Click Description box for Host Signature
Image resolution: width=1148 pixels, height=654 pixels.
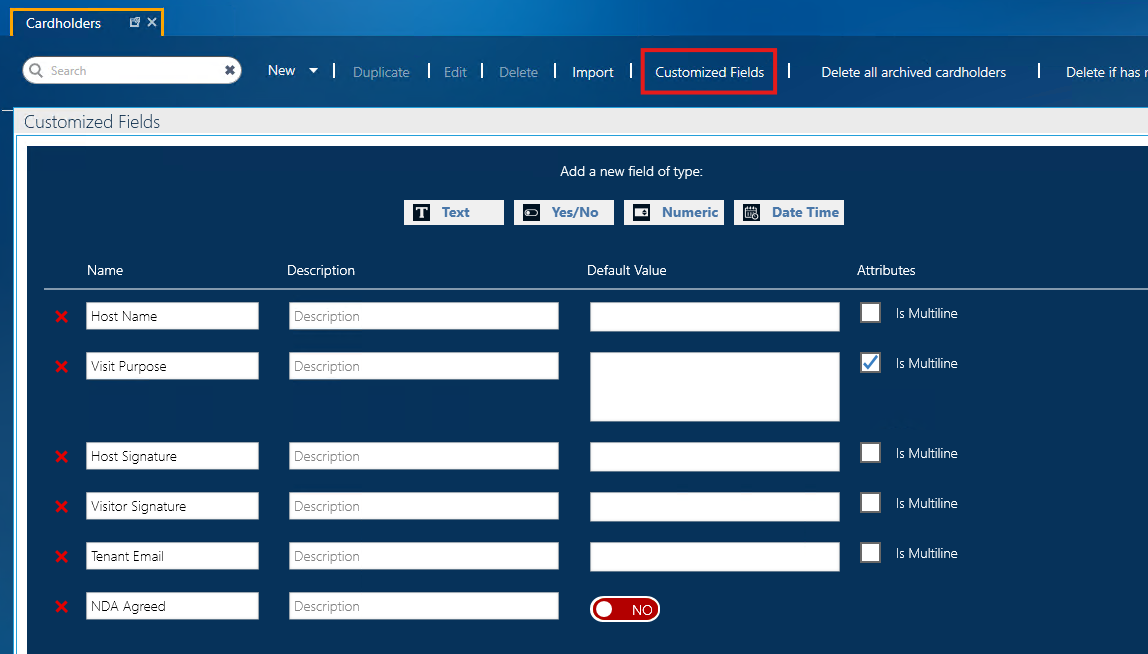click(424, 456)
